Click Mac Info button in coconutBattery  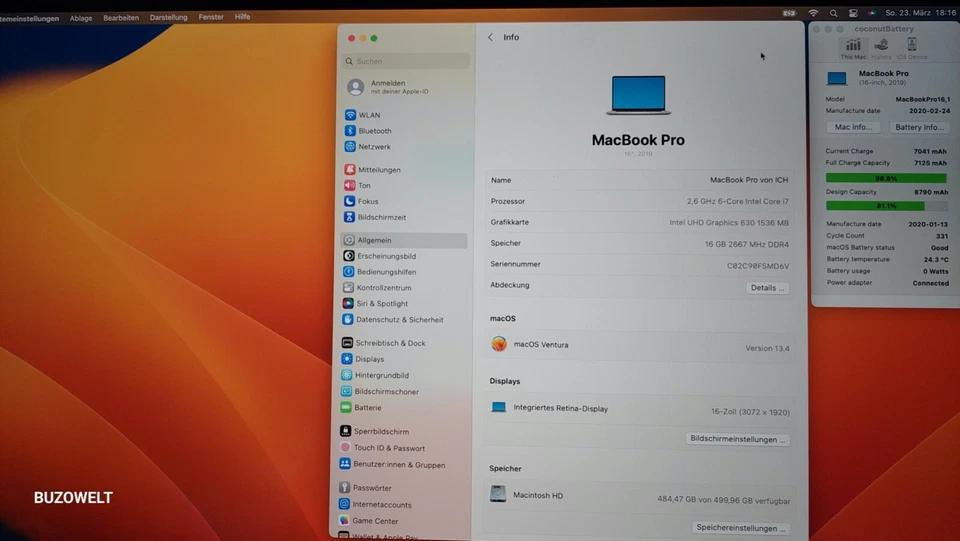[853, 127]
